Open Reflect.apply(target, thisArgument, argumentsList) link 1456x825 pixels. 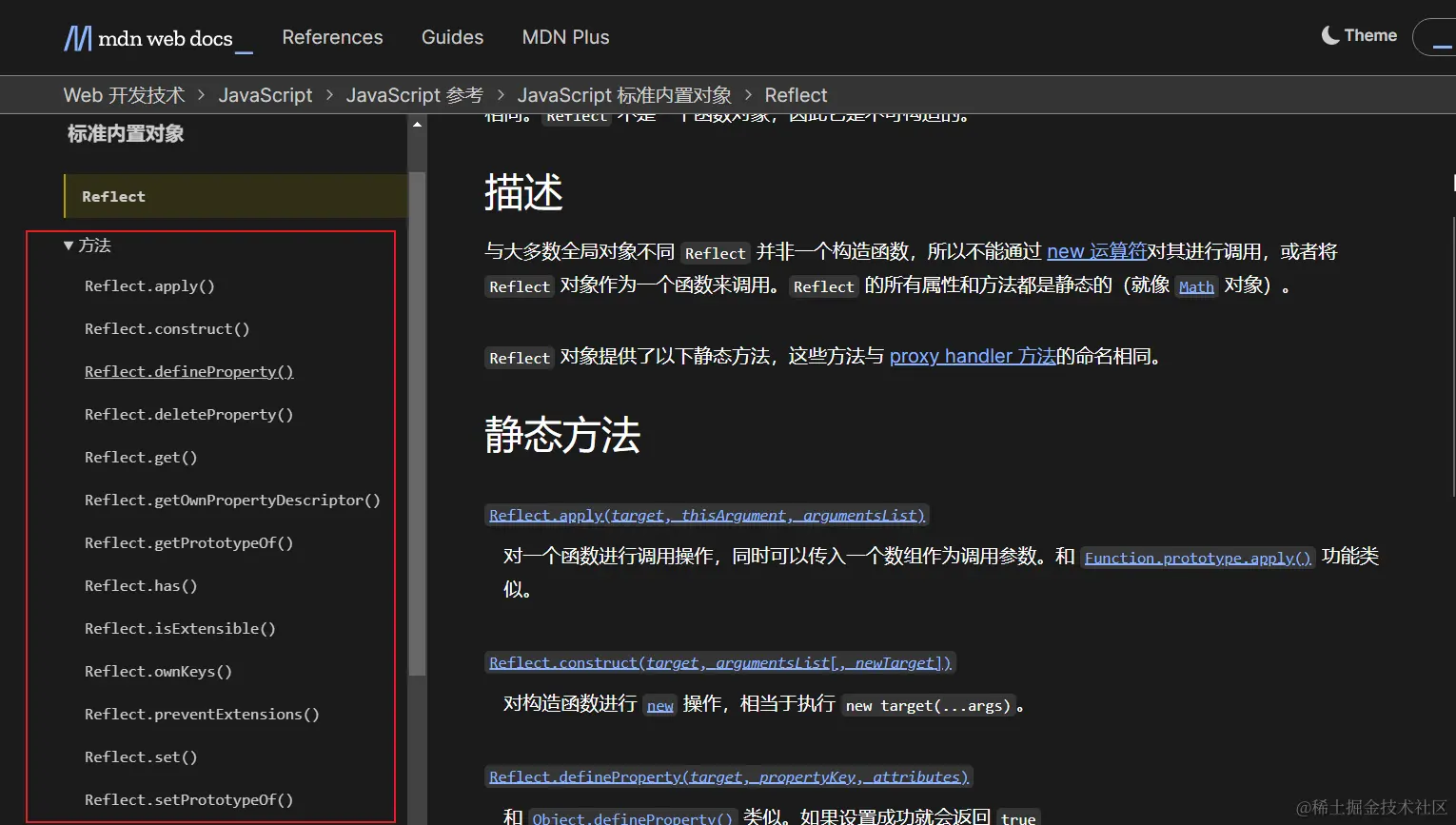click(x=706, y=515)
